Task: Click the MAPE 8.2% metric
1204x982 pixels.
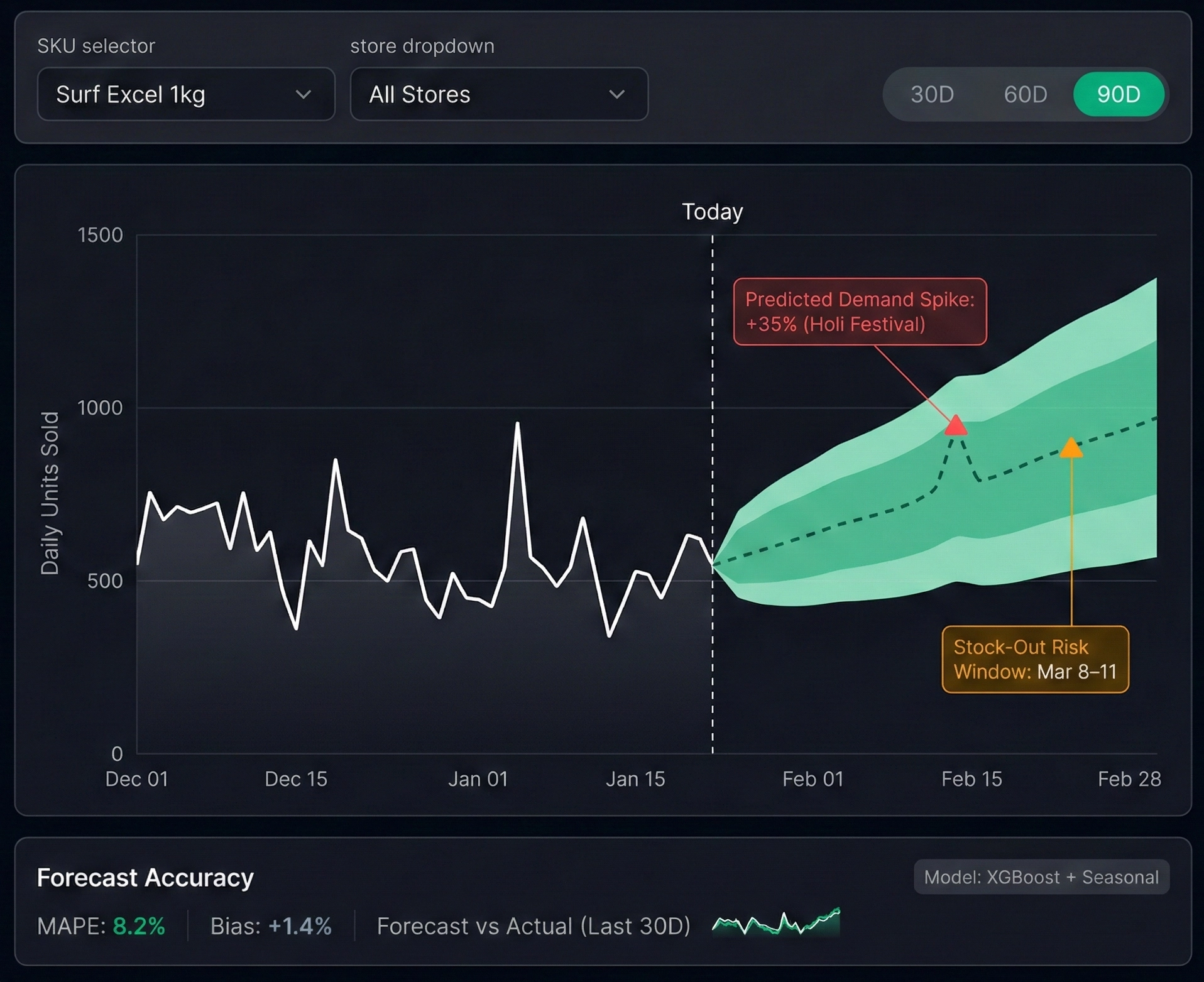Action: tap(101, 925)
